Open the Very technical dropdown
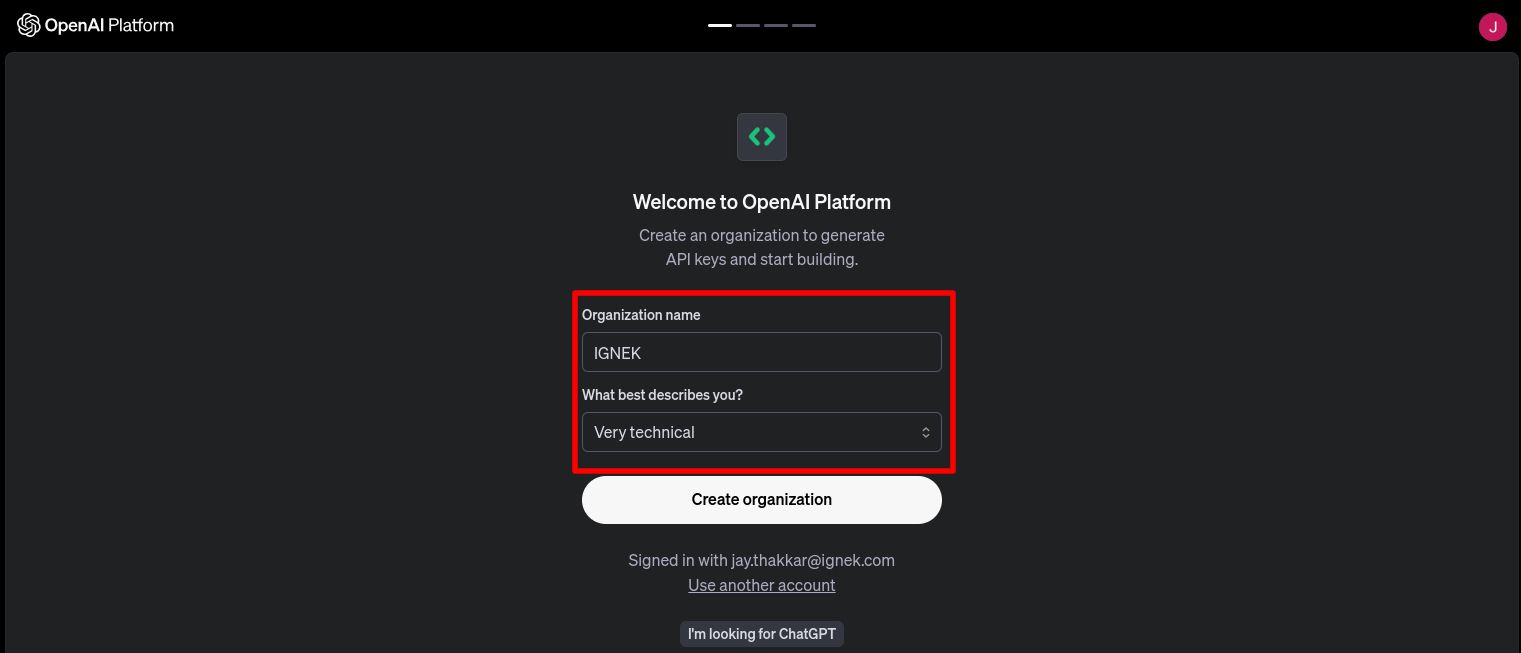The image size is (1521, 653). 762,432
